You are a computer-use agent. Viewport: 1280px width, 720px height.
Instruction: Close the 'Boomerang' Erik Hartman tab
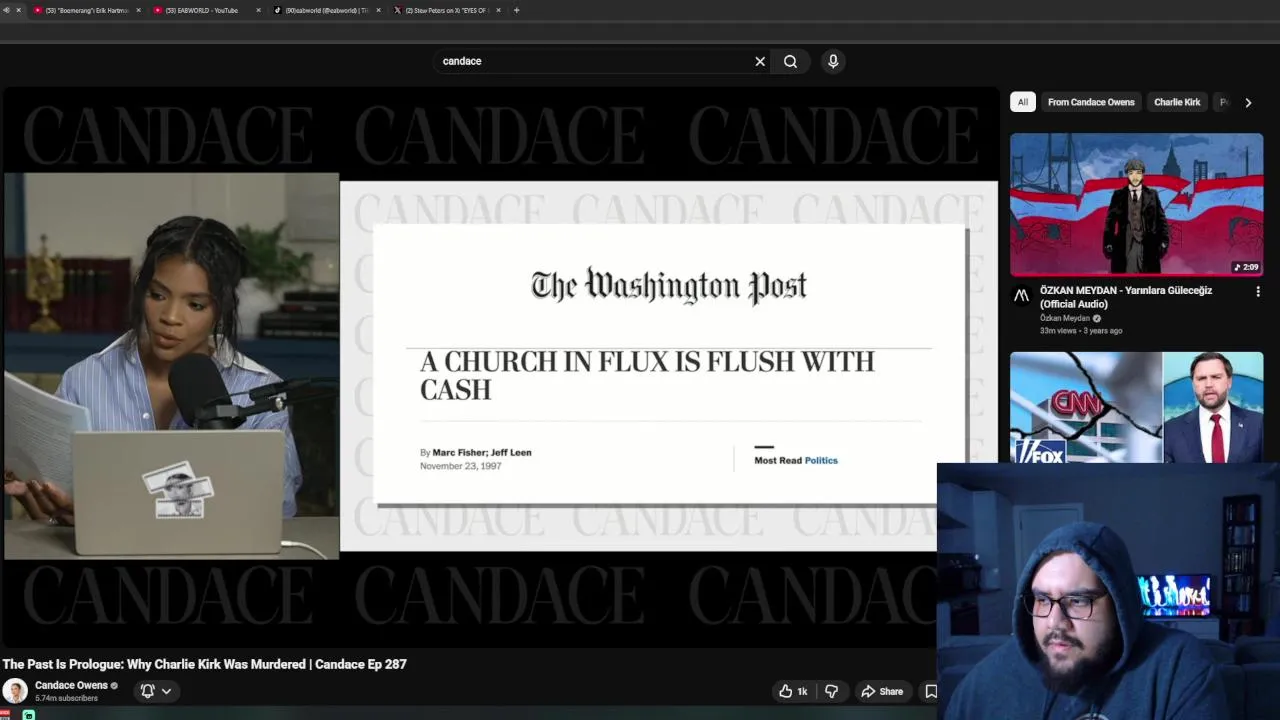138,10
